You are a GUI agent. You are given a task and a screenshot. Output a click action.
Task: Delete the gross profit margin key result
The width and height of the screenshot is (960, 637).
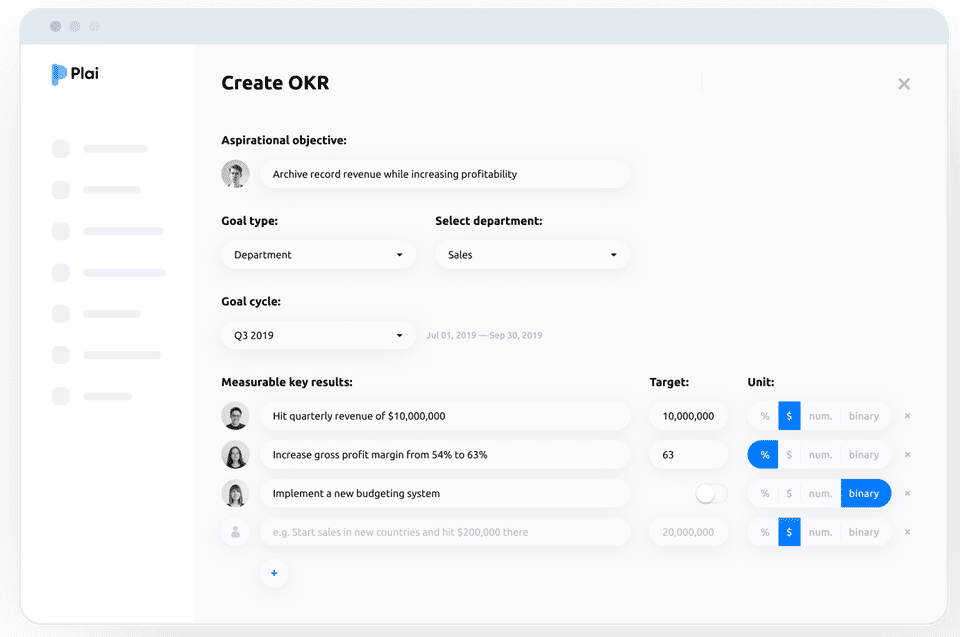point(907,454)
